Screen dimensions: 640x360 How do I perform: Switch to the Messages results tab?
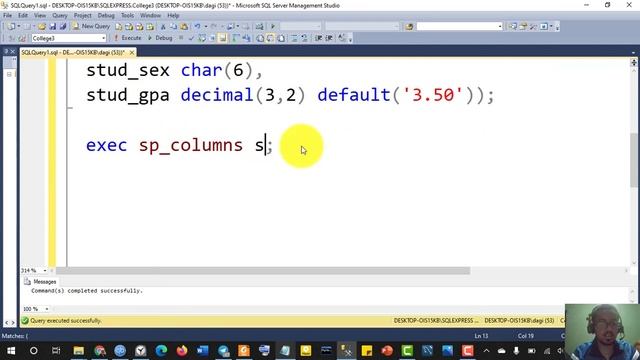coord(40,282)
